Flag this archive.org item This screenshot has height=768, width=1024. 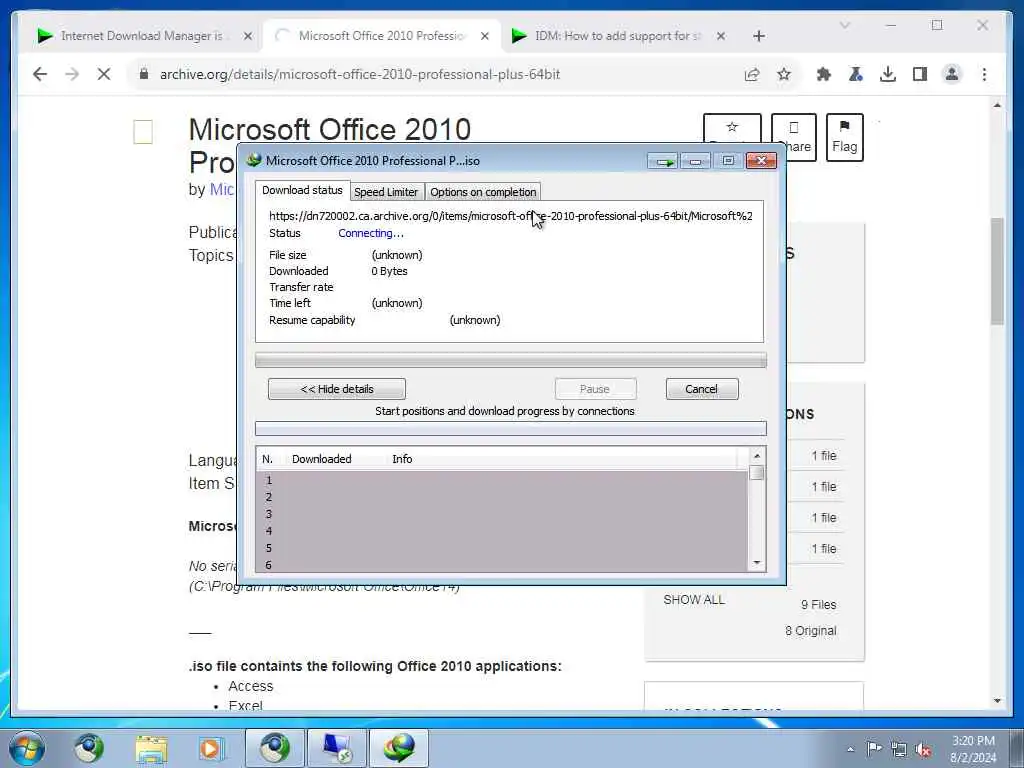click(844, 137)
